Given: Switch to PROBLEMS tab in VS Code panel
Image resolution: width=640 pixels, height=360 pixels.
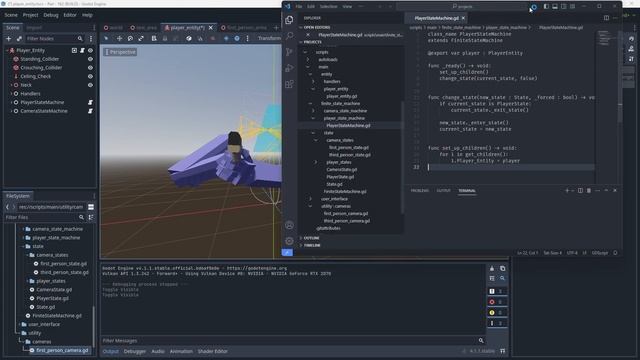Looking at the screenshot, I should tap(420, 191).
